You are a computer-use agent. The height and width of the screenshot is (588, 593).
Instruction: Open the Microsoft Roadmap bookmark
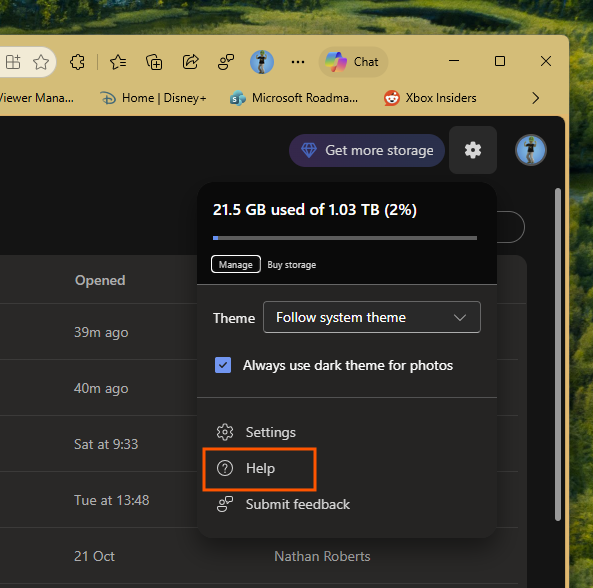point(294,98)
